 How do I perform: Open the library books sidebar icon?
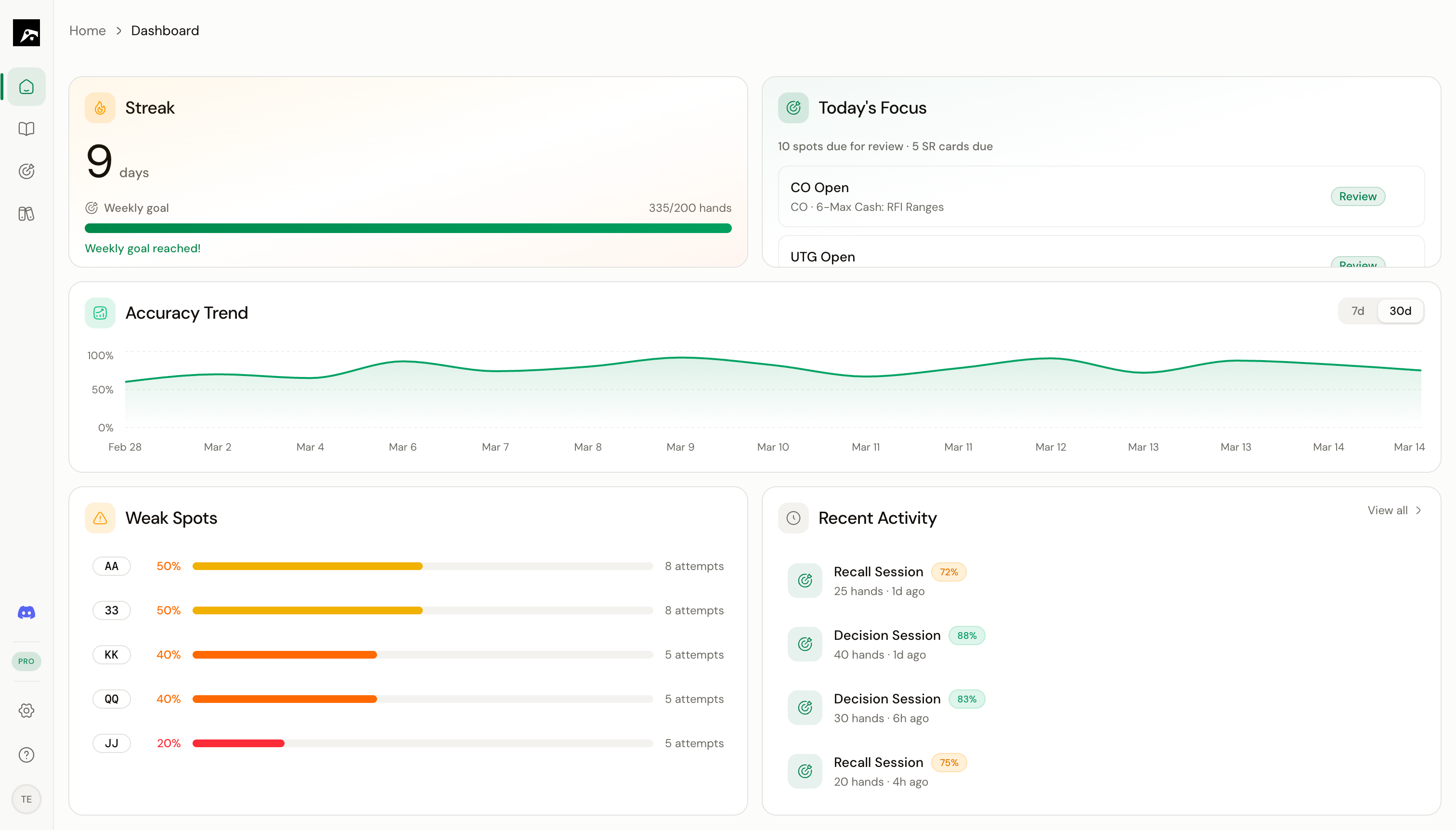click(26, 214)
